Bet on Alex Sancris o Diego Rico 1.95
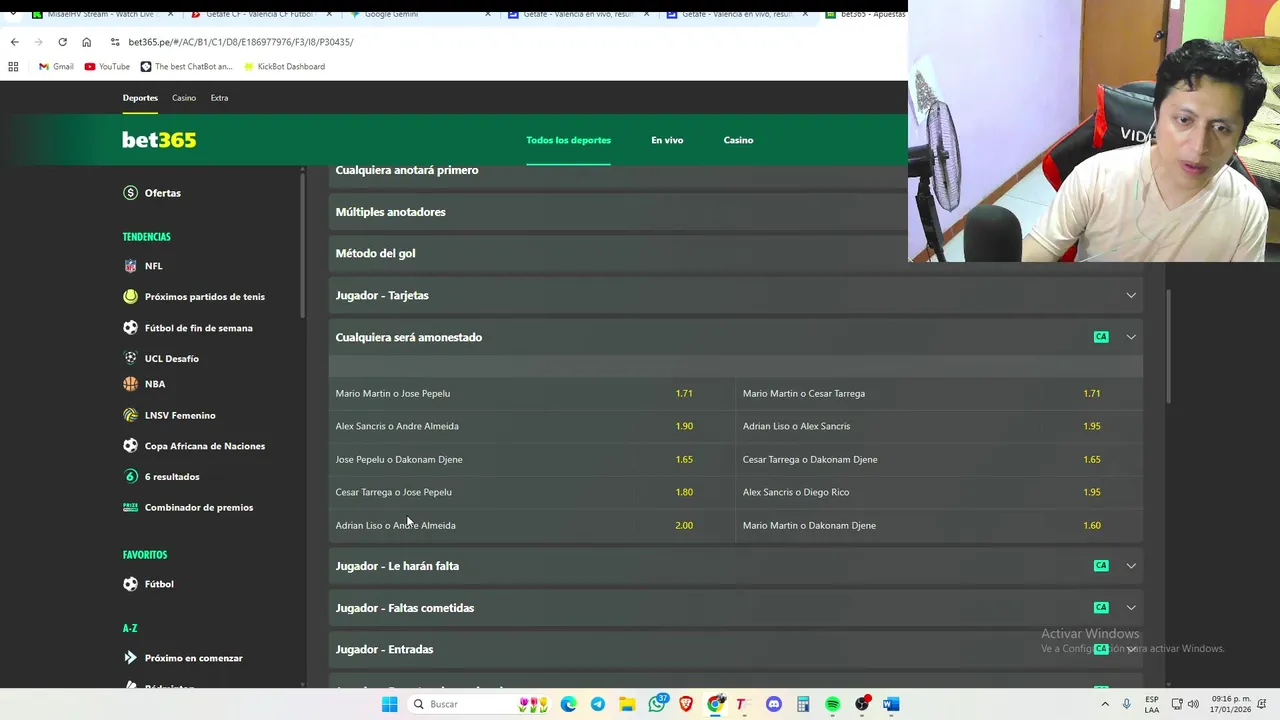Viewport: 1280px width, 720px height. [939, 492]
